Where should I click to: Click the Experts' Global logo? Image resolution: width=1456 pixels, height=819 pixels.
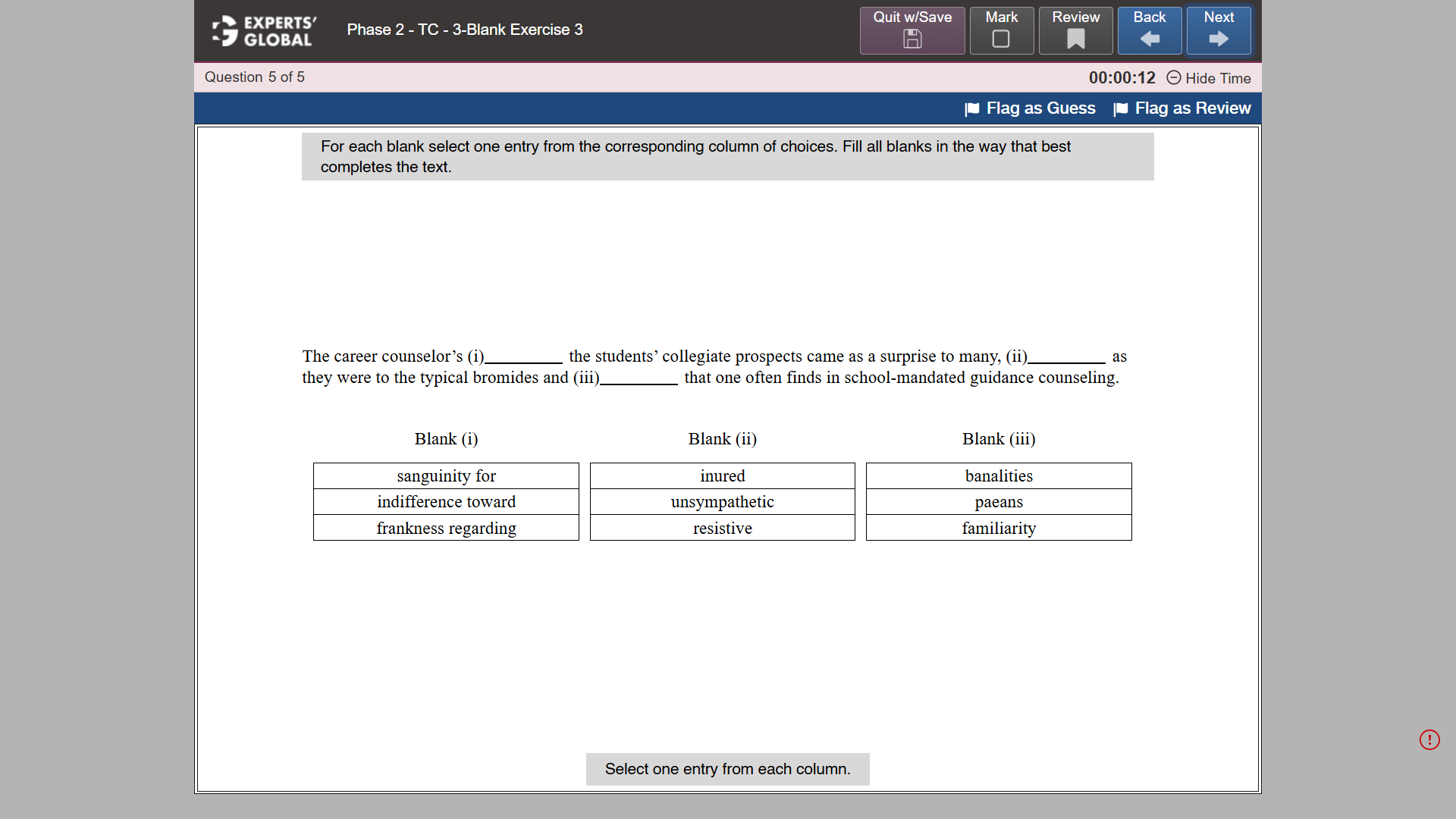click(262, 31)
